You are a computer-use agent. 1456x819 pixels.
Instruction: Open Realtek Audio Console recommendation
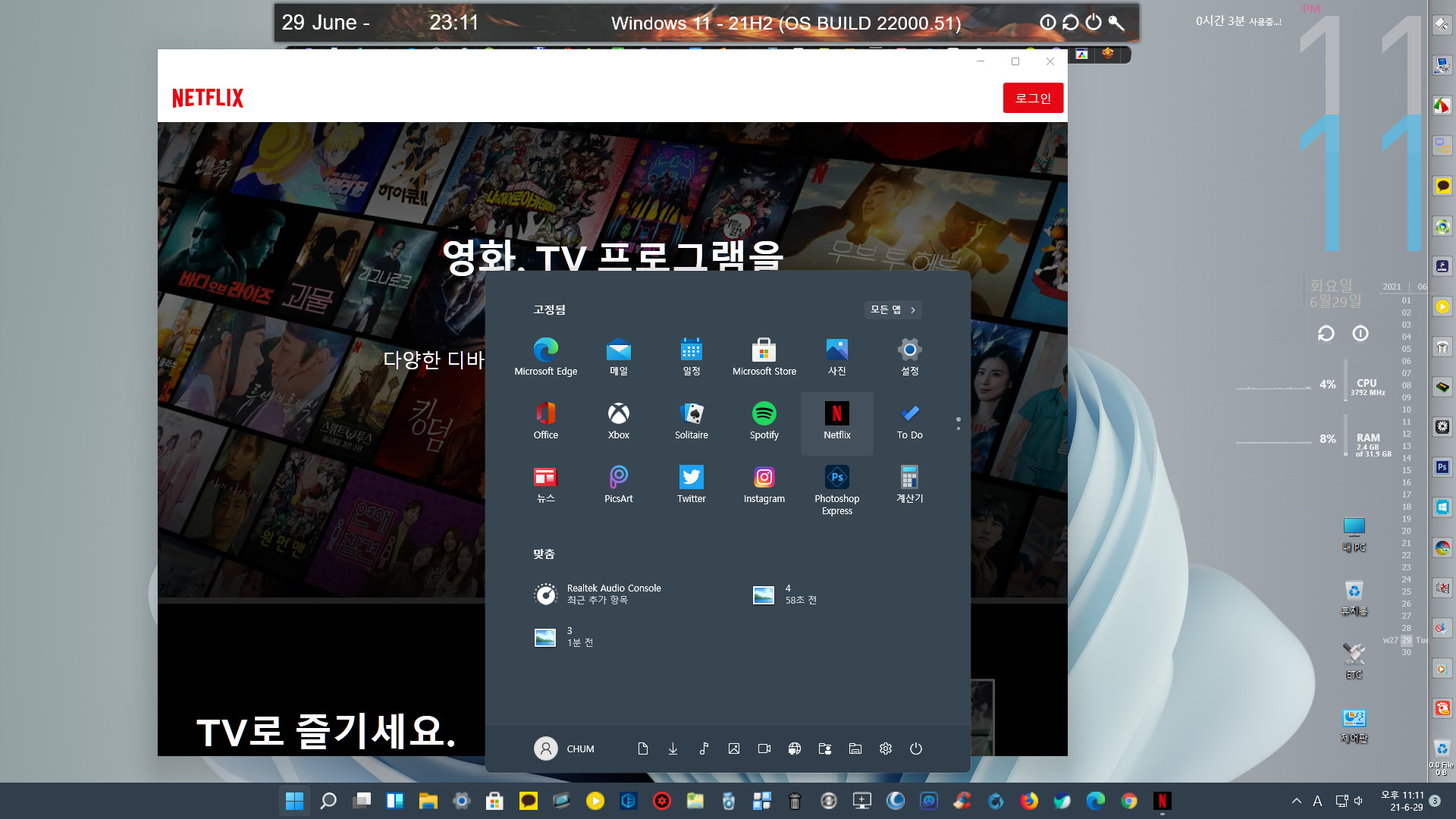point(599,594)
